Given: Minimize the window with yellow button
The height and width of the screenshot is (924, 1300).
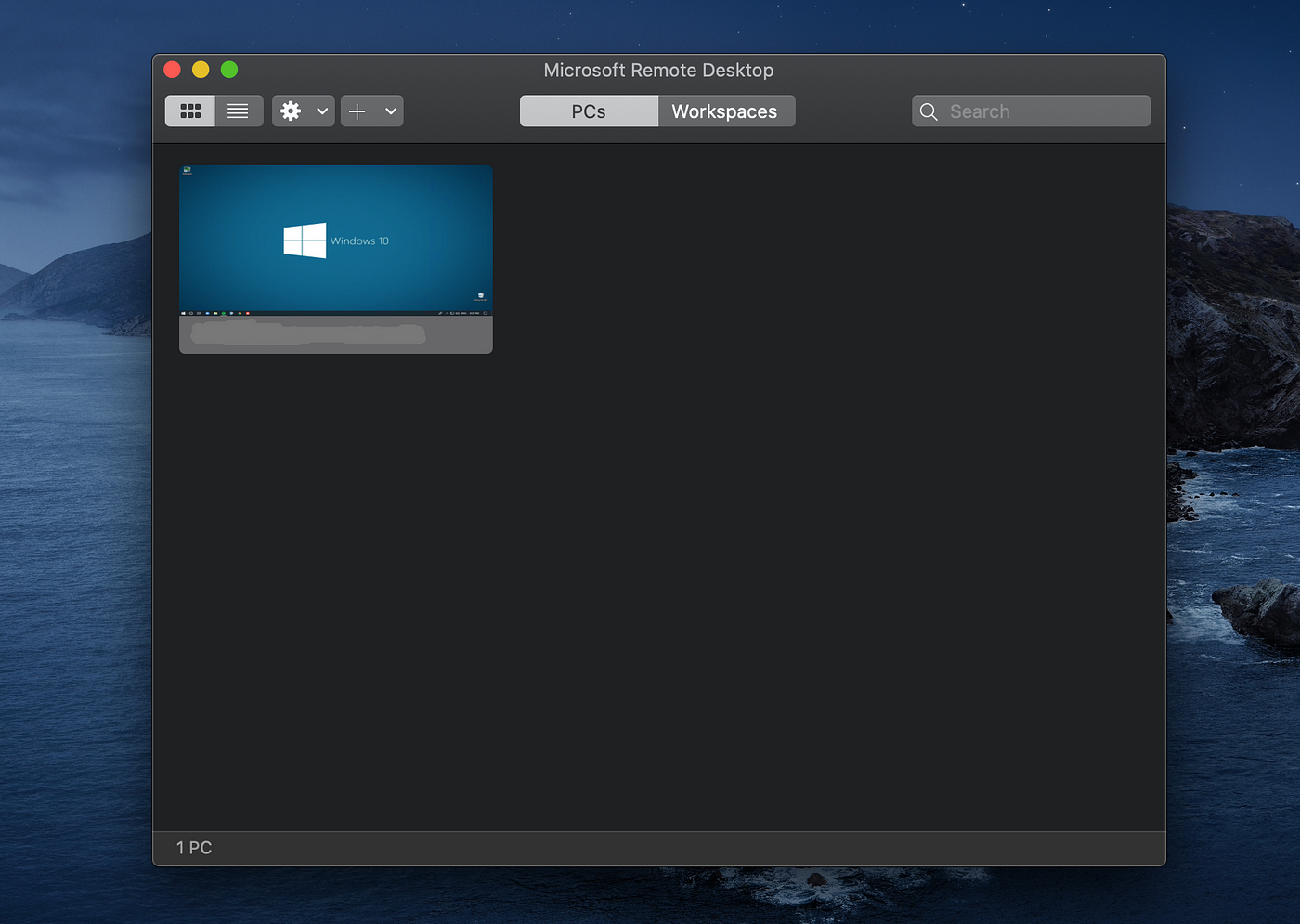Looking at the screenshot, I should pyautogui.click(x=201, y=70).
